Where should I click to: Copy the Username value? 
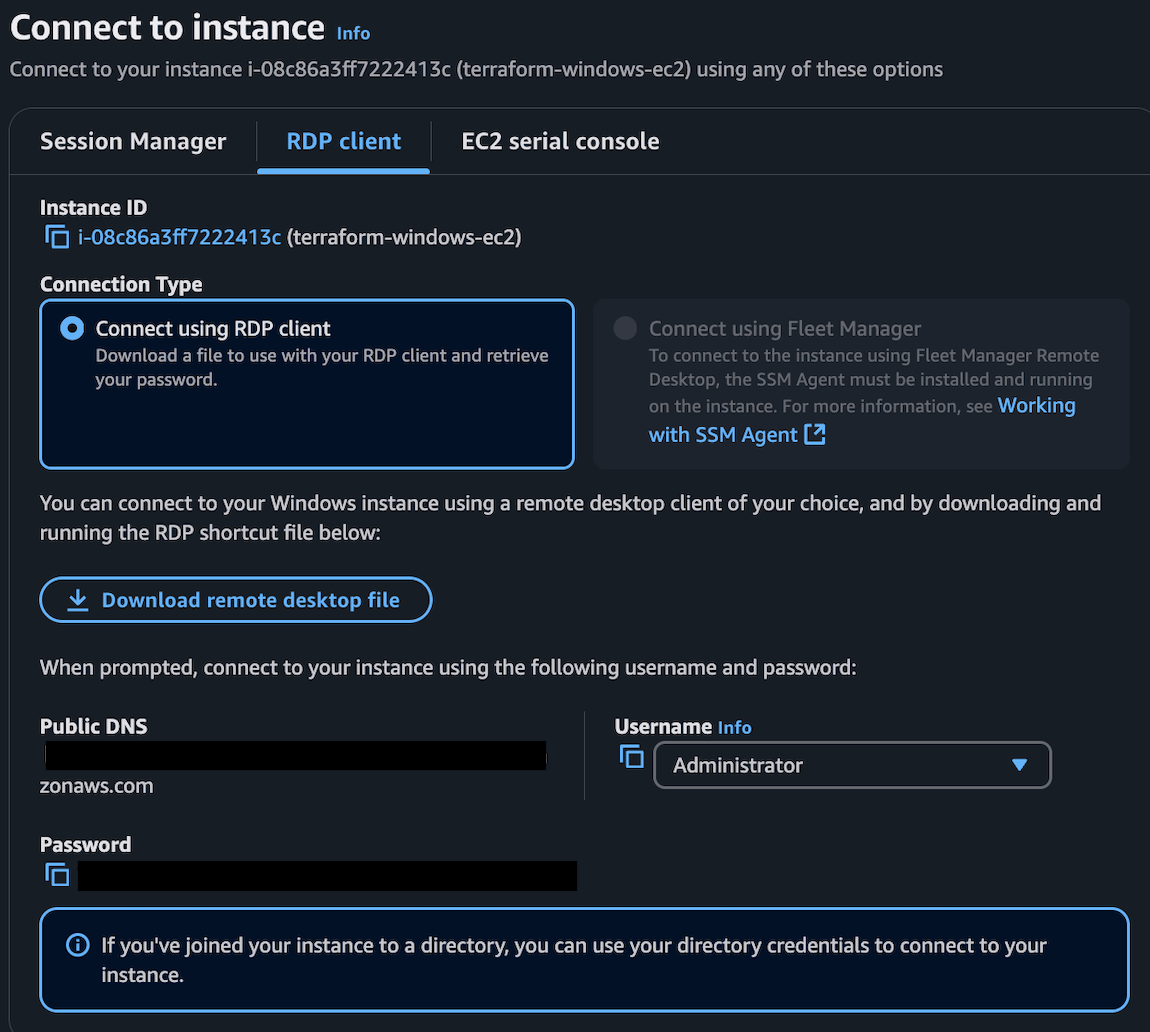point(632,757)
